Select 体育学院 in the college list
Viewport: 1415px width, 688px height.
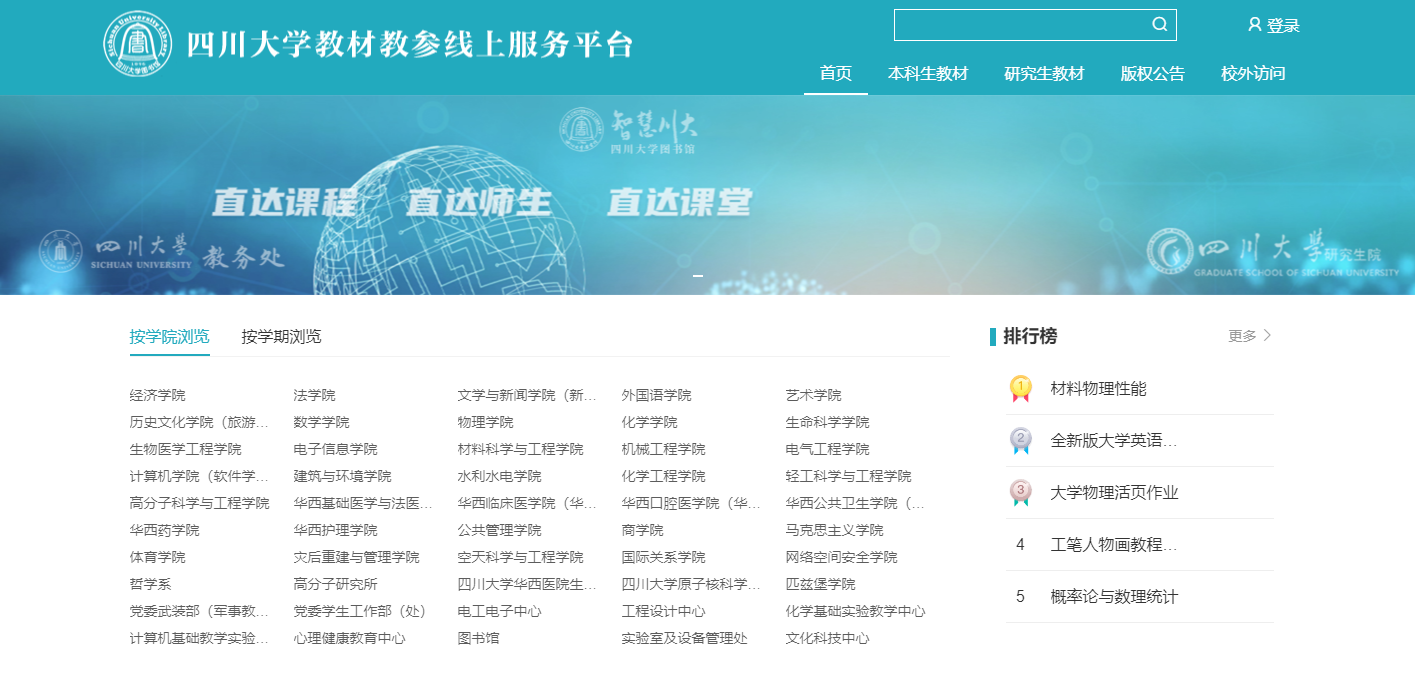158,558
